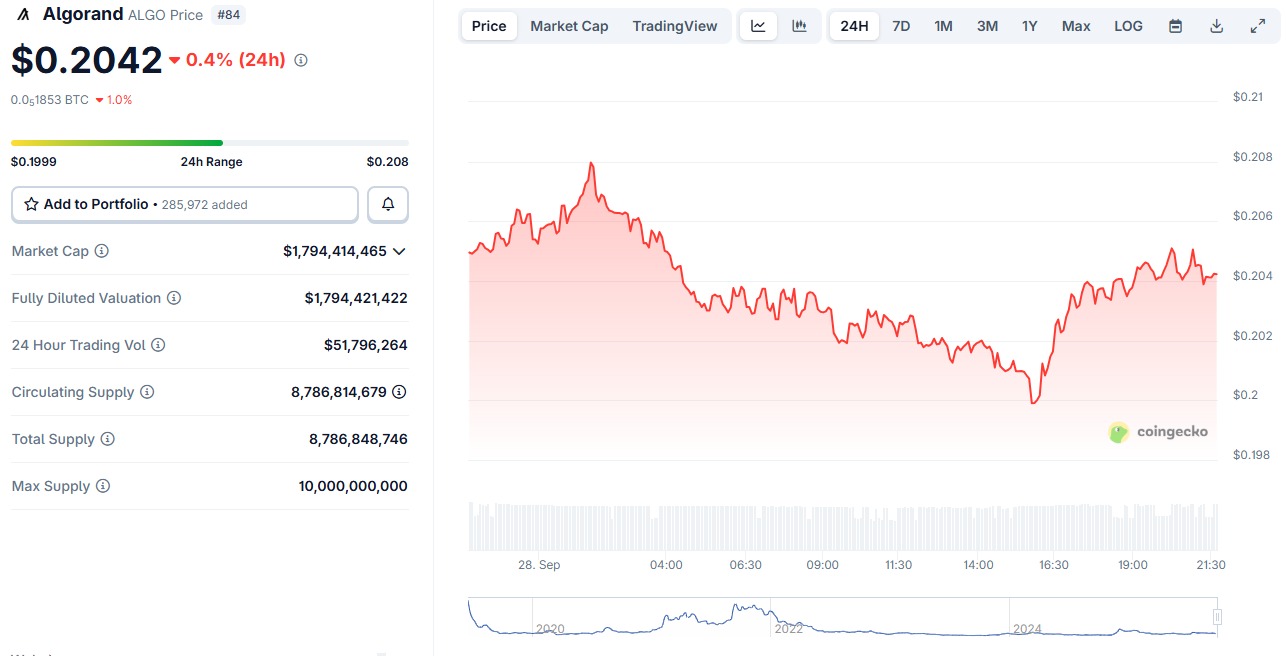
Task: Show info for 24h price change
Action: [x=301, y=60]
